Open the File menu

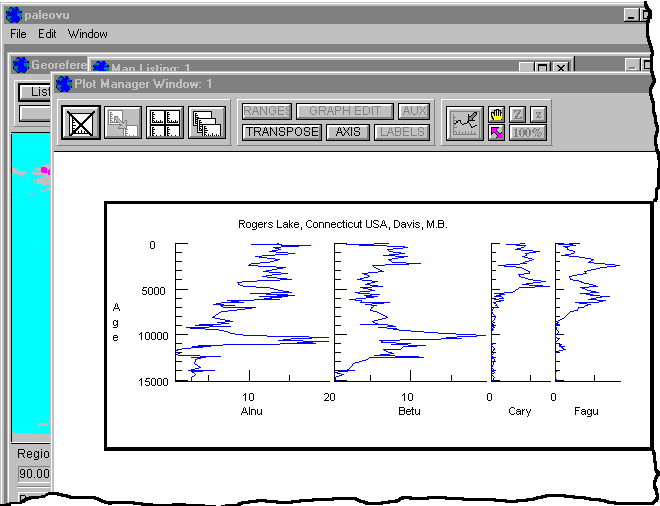(x=18, y=34)
